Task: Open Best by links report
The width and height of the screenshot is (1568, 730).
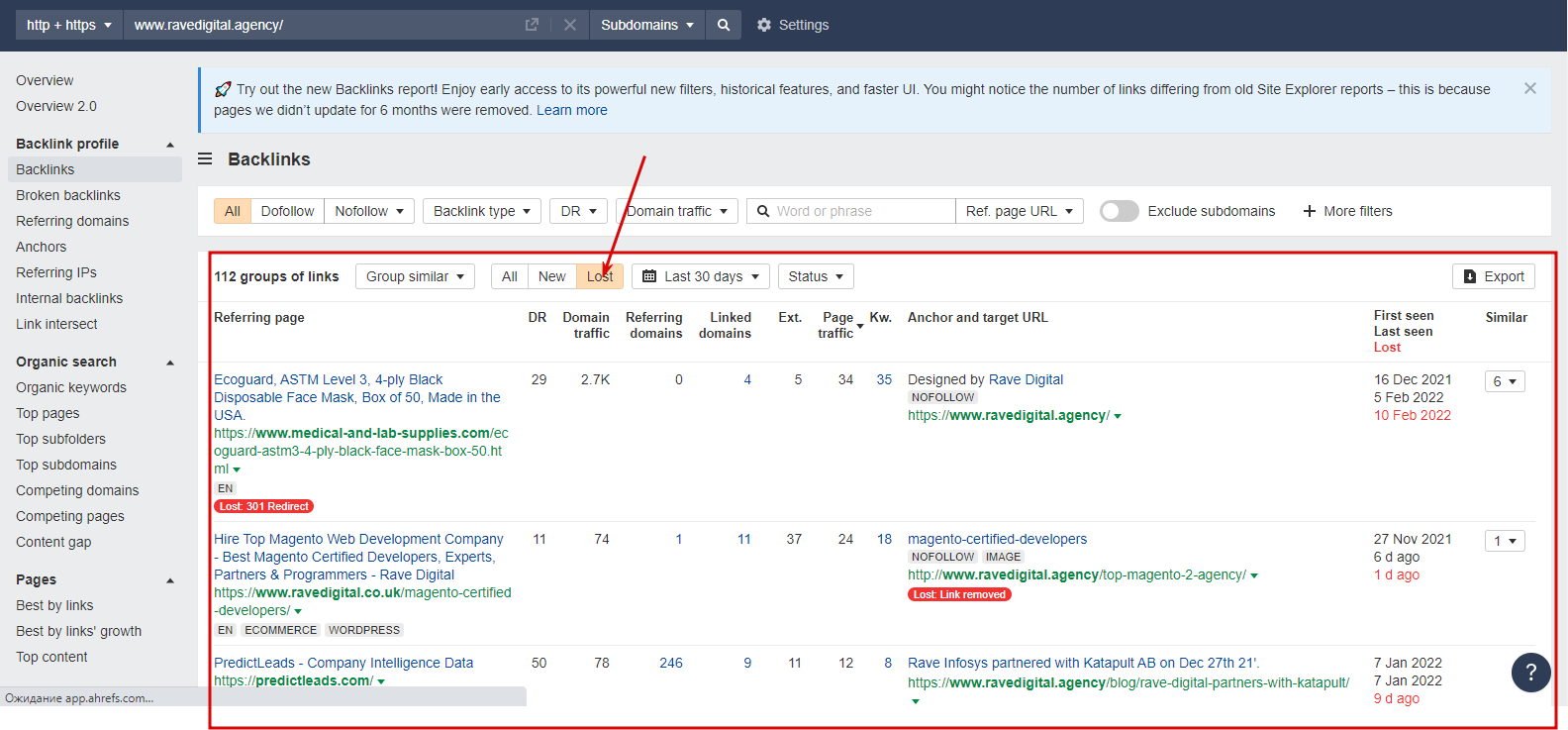Action: pos(54,605)
